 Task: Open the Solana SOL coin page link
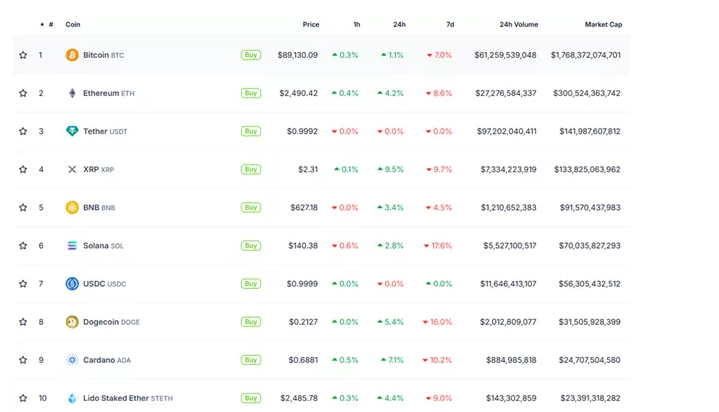tap(103, 245)
